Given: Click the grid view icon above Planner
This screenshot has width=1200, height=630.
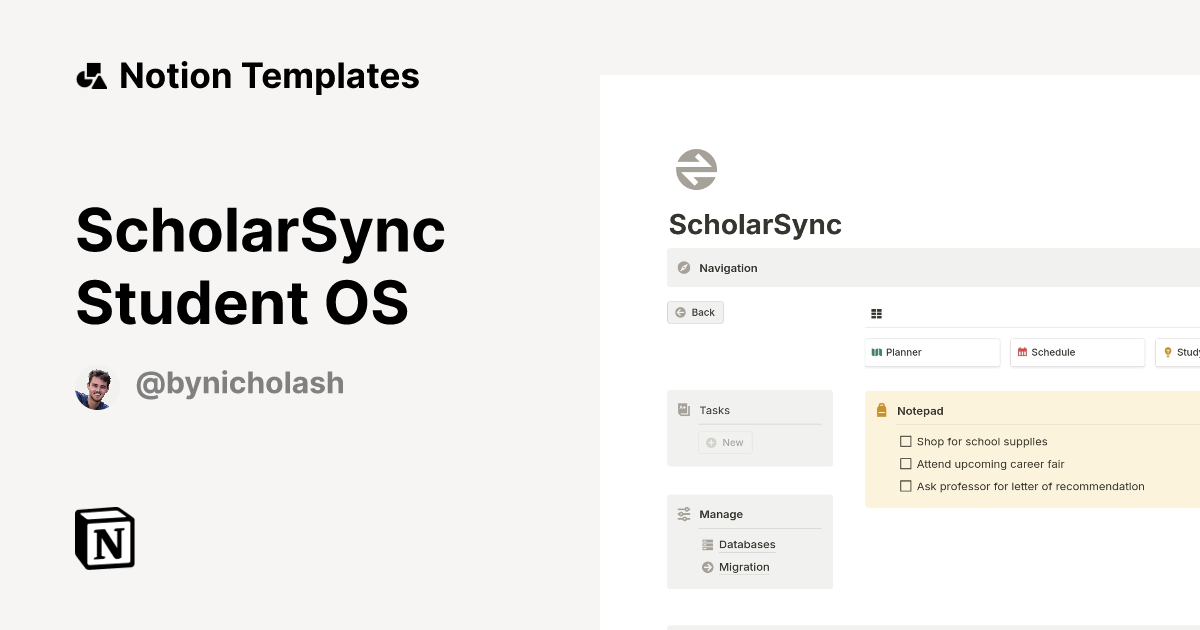Looking at the screenshot, I should click(876, 313).
